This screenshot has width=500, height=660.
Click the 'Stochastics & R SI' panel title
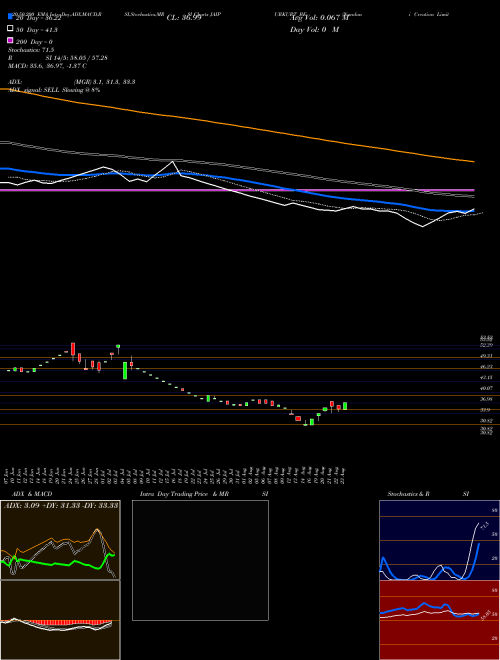428,494
